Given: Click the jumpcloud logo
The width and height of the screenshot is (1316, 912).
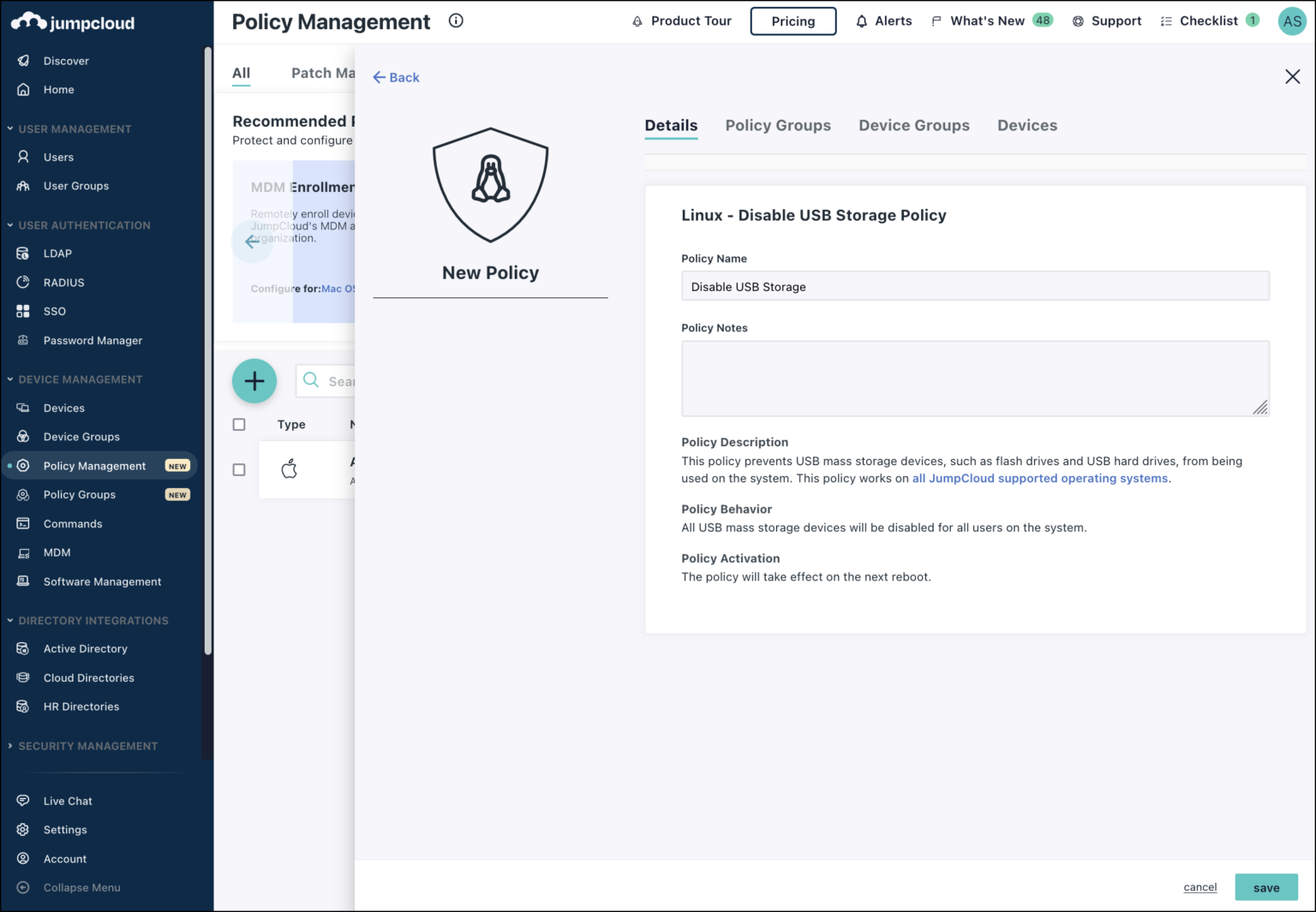Looking at the screenshot, I should tap(72, 21).
